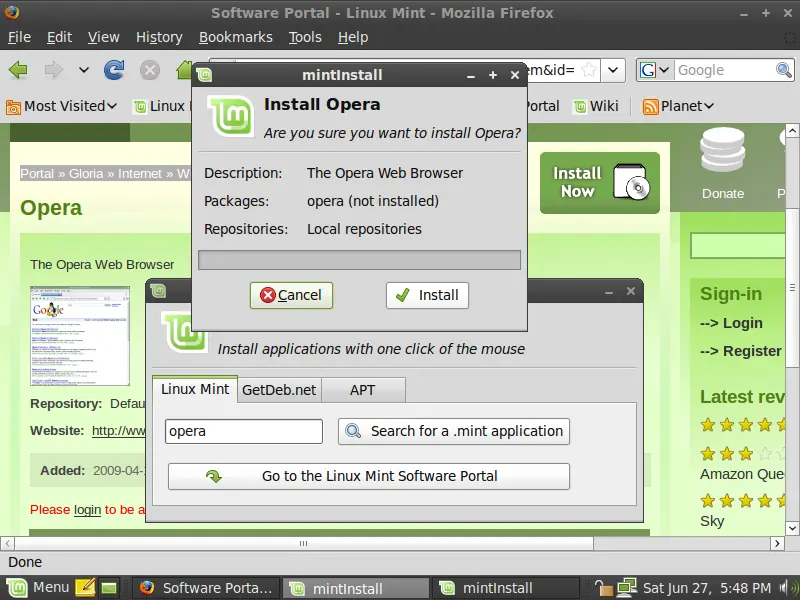Click the Firefox back arrow button
800x600 pixels.
click(18, 70)
